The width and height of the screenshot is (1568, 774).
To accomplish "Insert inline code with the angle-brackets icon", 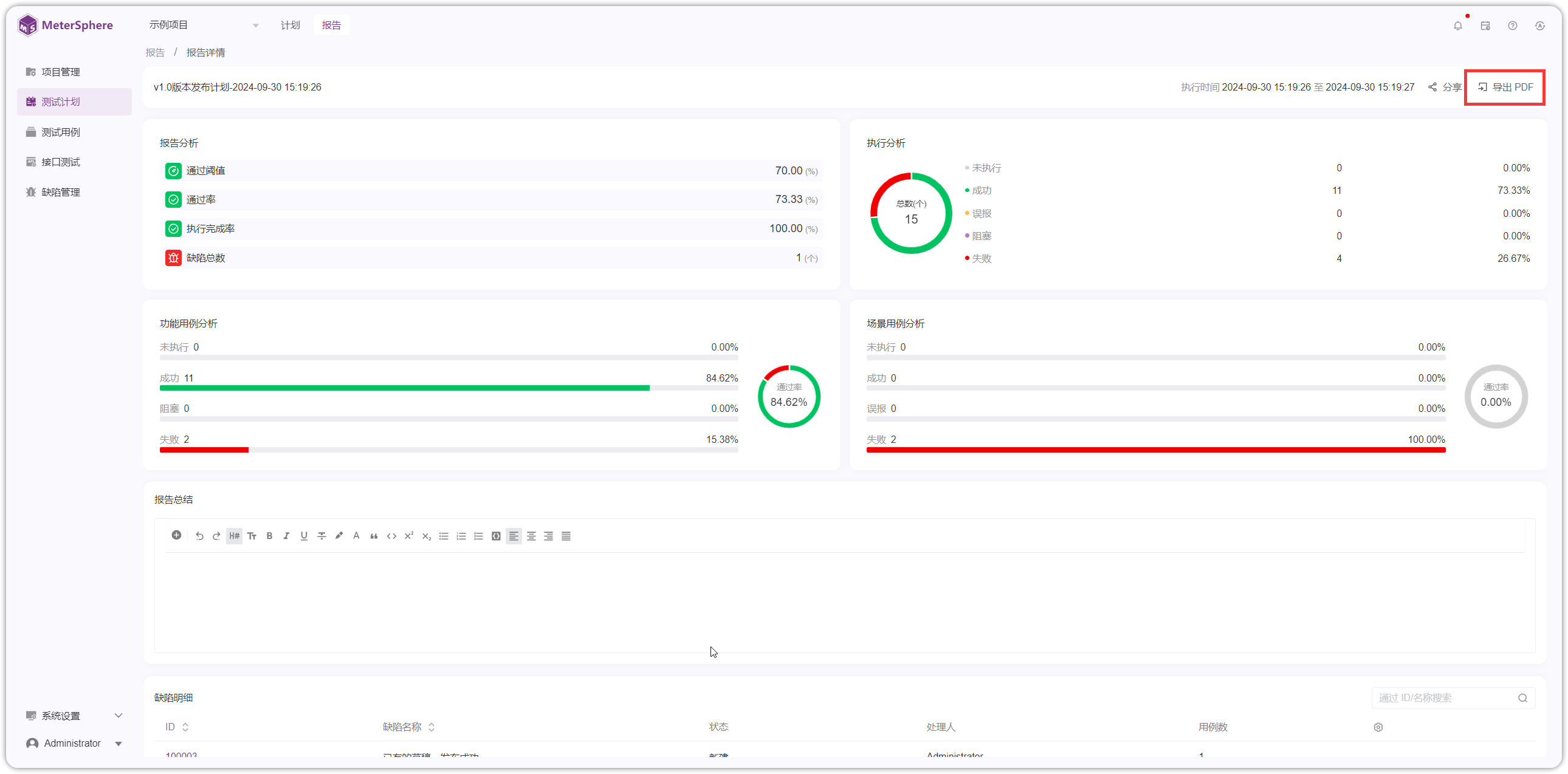I will pyautogui.click(x=391, y=536).
